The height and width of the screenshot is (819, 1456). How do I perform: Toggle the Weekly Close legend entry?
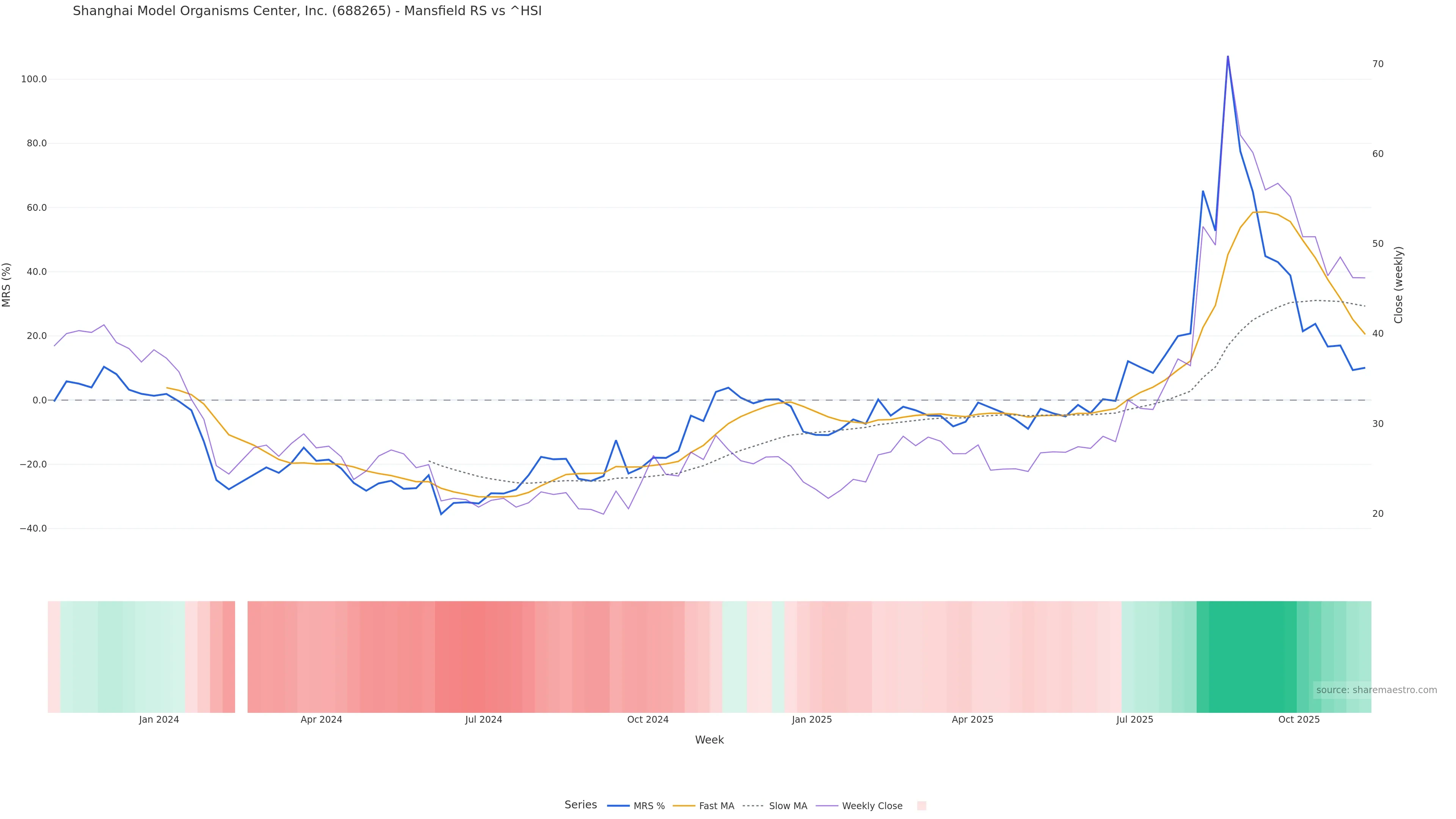tap(872, 806)
